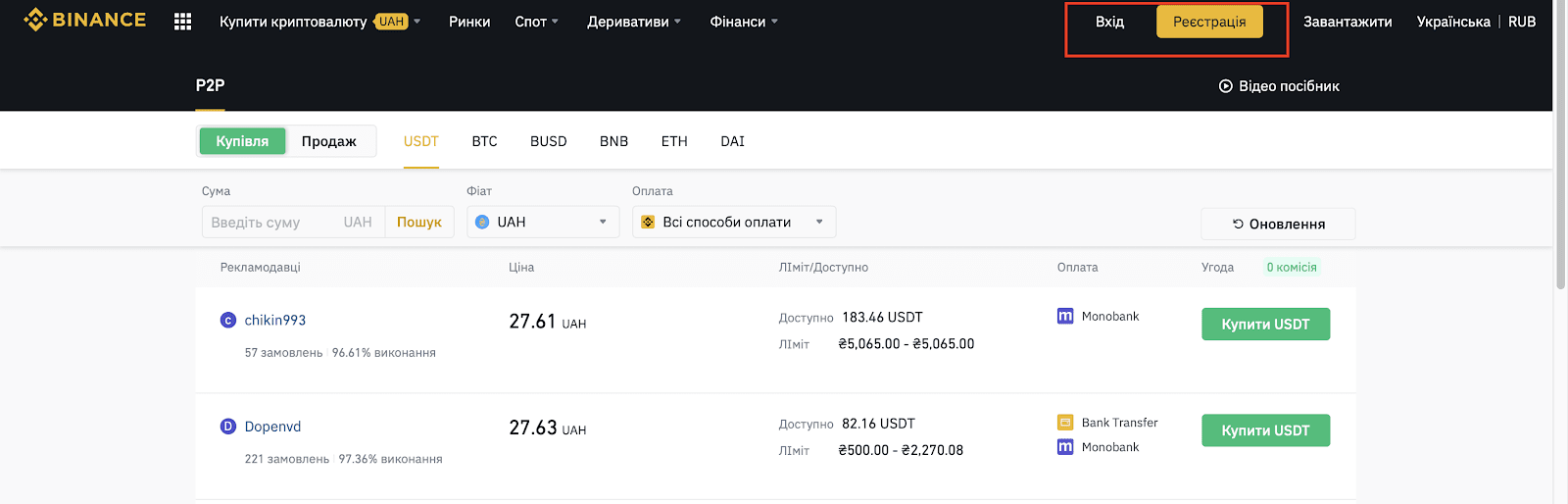Open chikin993 advertiser profile
The height and width of the screenshot is (504, 1568).
(275, 320)
